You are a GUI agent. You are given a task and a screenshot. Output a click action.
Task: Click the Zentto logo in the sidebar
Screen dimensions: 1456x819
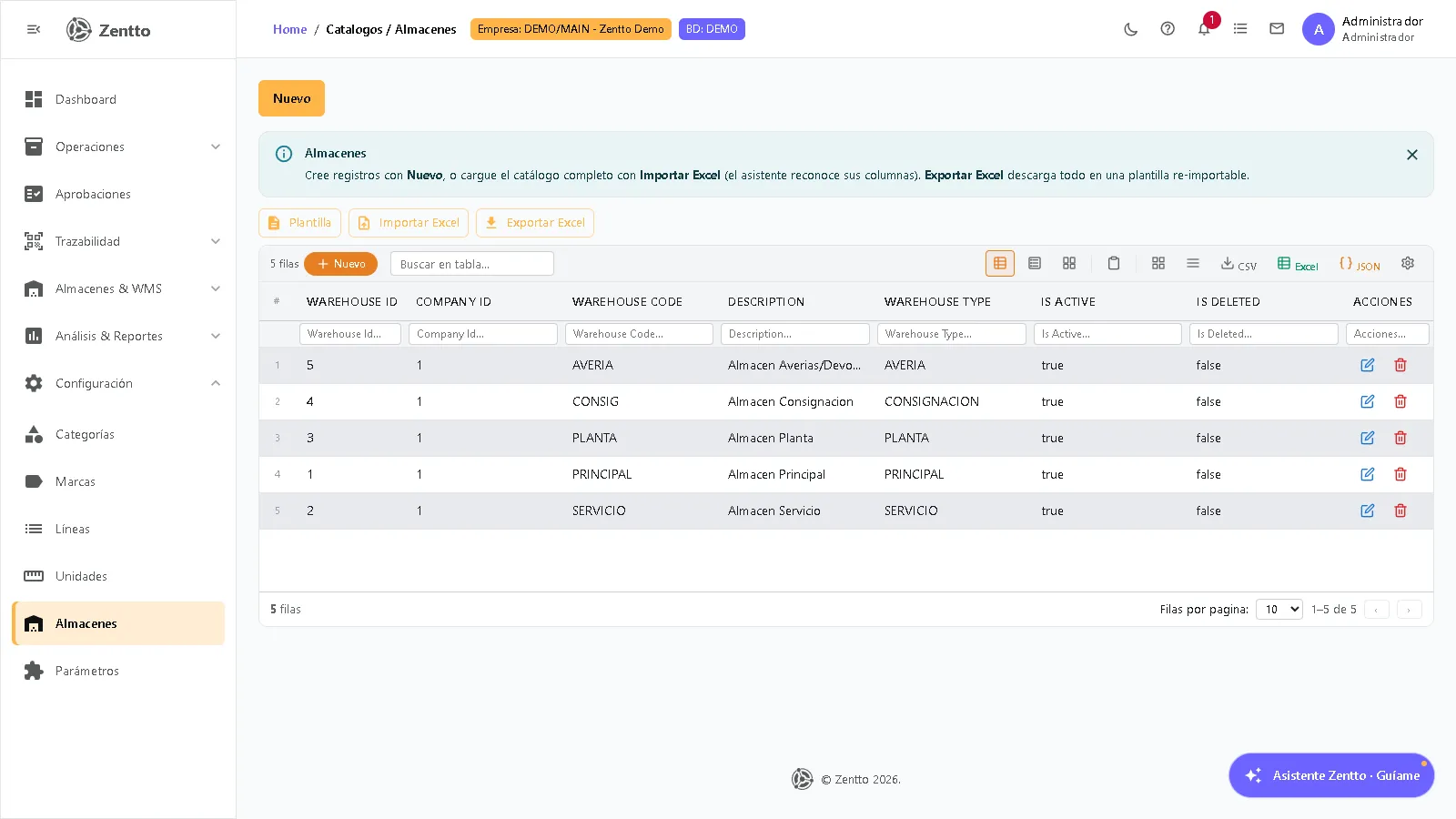108,30
